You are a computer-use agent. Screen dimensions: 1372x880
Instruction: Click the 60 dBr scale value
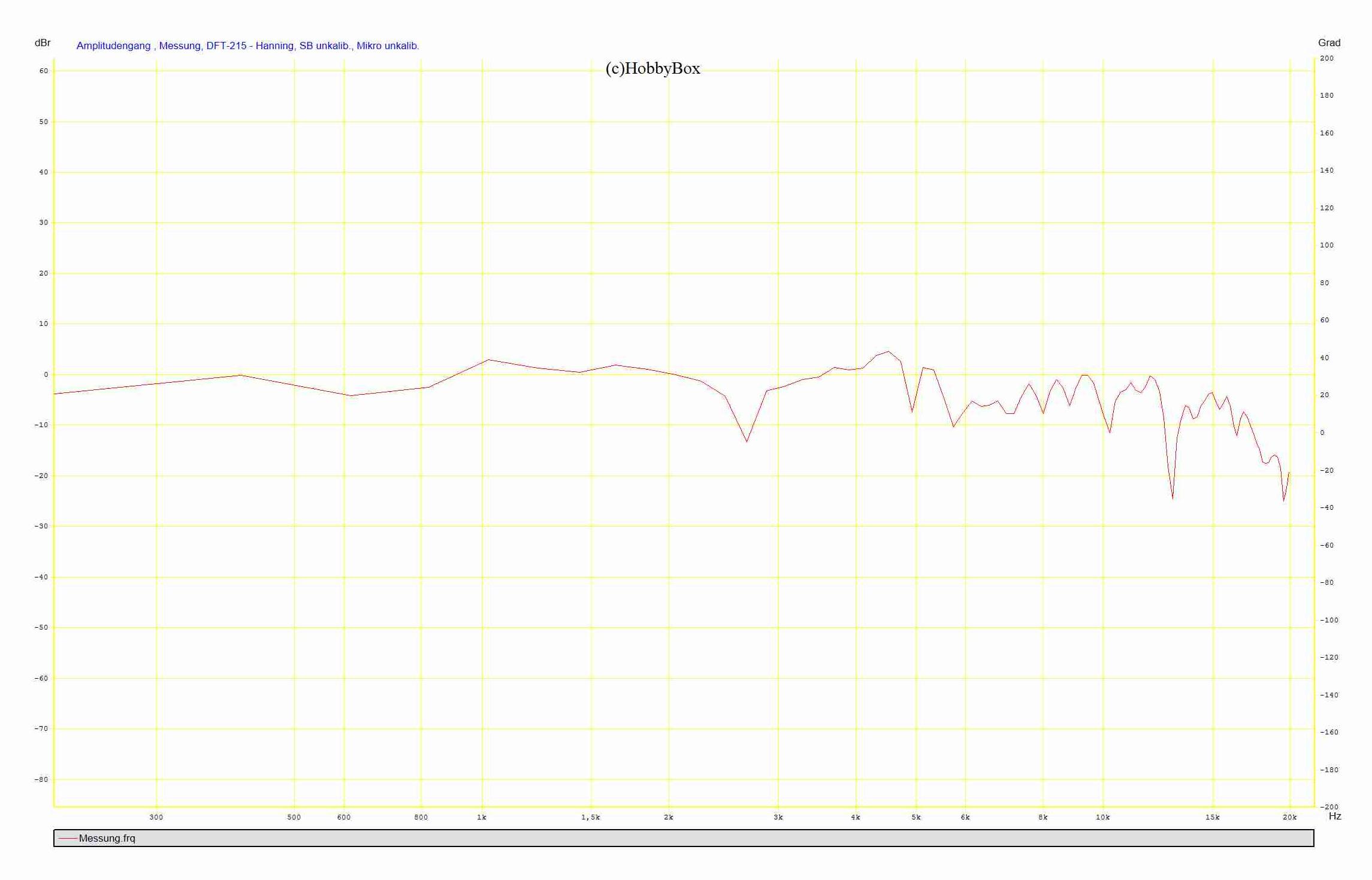[44, 71]
